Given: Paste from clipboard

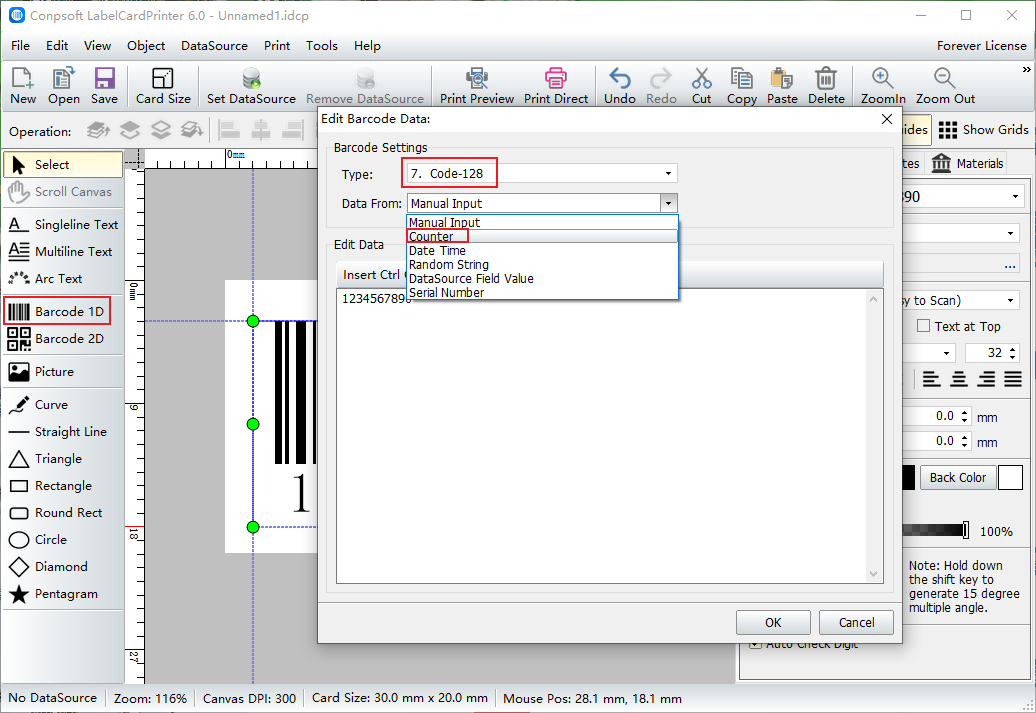Looking at the screenshot, I should coord(782,85).
